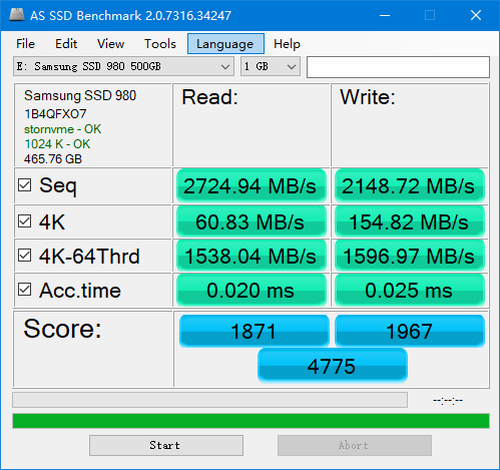Open the Edit menu
The image size is (500, 470).
pyautogui.click(x=66, y=44)
